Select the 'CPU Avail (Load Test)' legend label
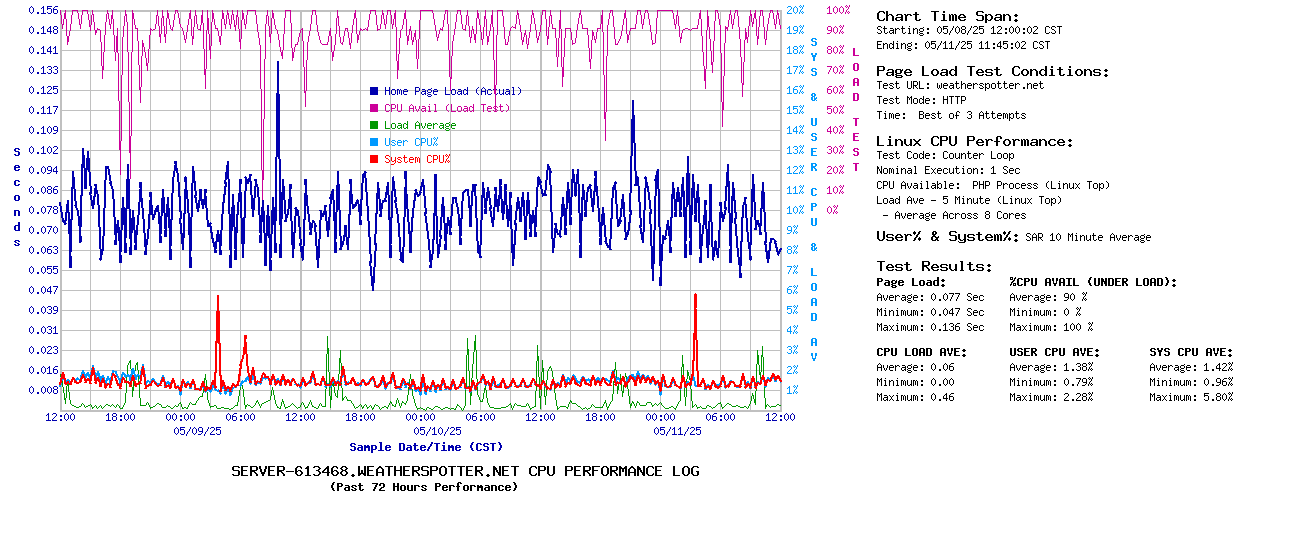1300x550 pixels. 446,108
